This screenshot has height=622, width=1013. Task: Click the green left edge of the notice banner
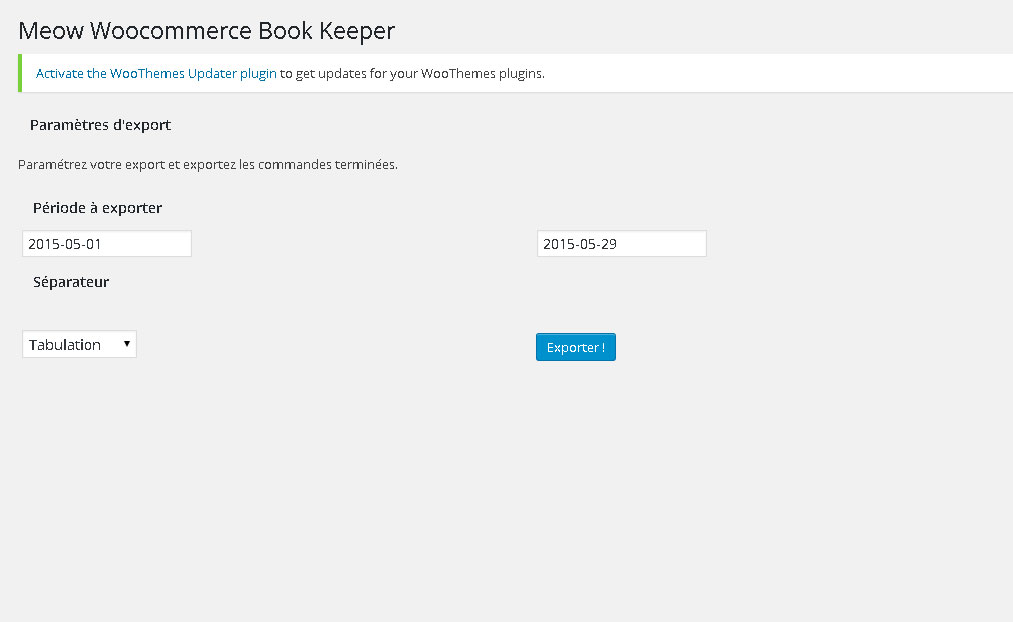pos(20,73)
